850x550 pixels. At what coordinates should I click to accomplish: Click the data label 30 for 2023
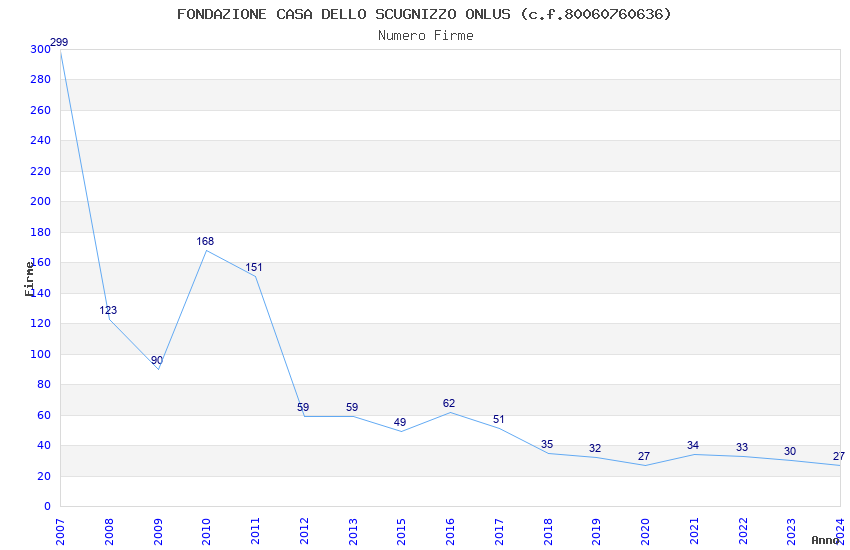[x=790, y=451]
